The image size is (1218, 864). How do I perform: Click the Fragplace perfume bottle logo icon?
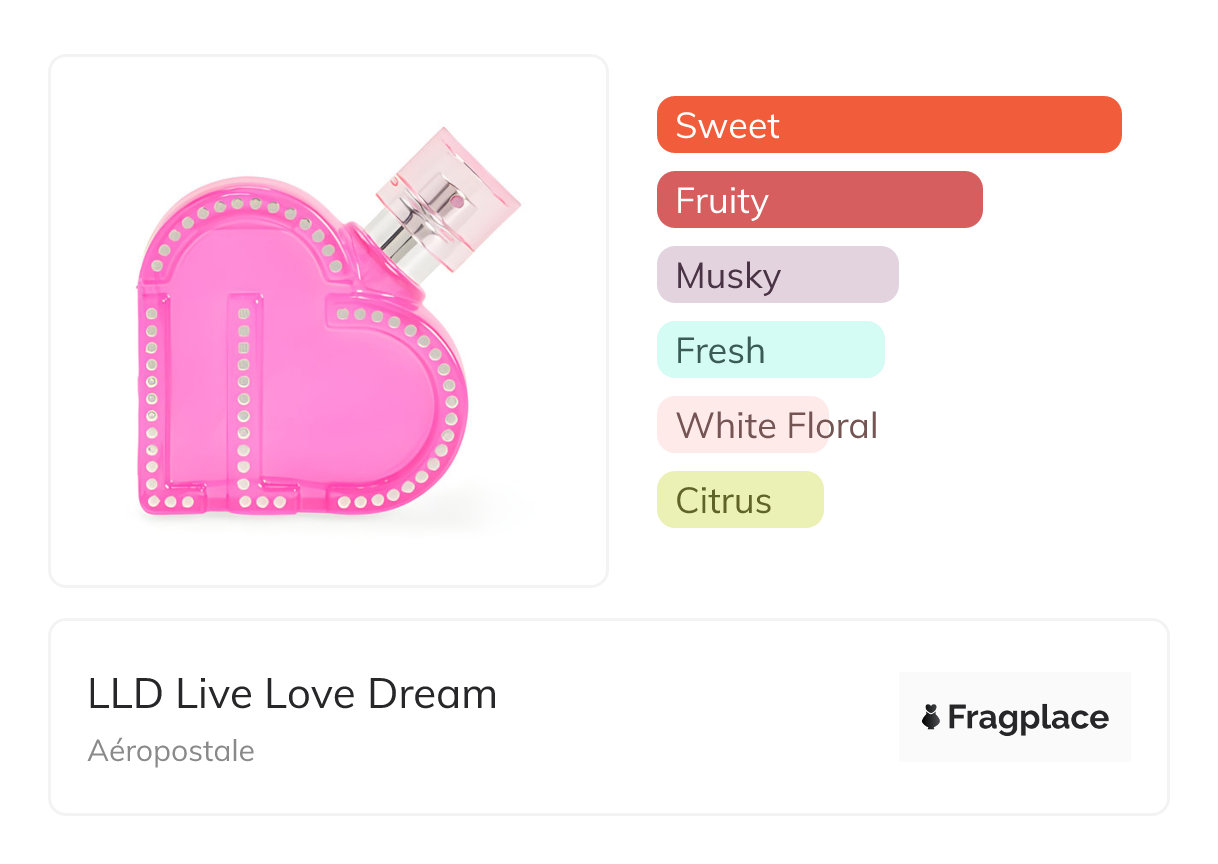coord(932,717)
